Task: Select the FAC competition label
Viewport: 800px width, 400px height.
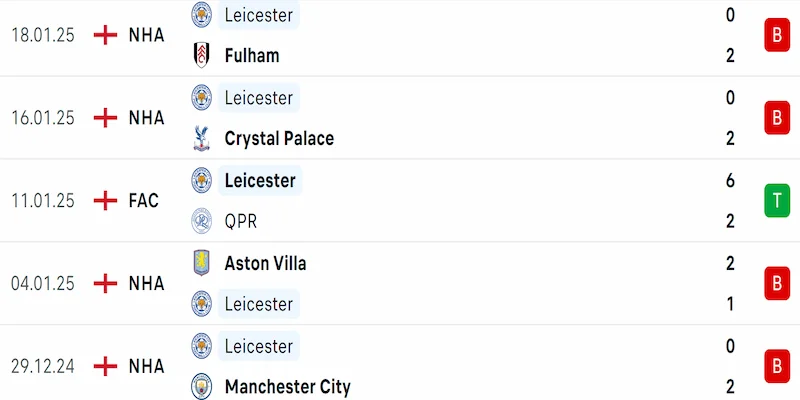Action: click(x=144, y=200)
